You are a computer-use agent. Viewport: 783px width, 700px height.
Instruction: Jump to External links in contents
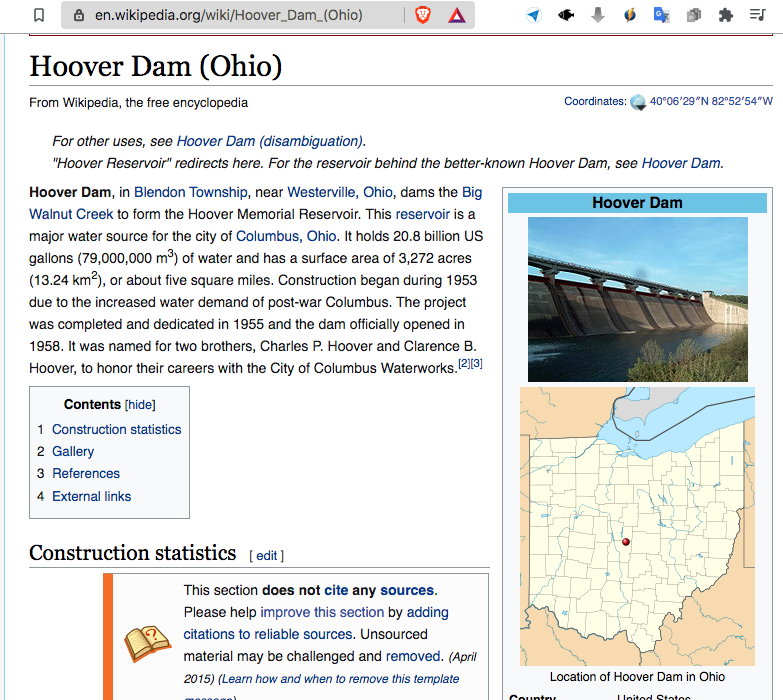tap(91, 496)
